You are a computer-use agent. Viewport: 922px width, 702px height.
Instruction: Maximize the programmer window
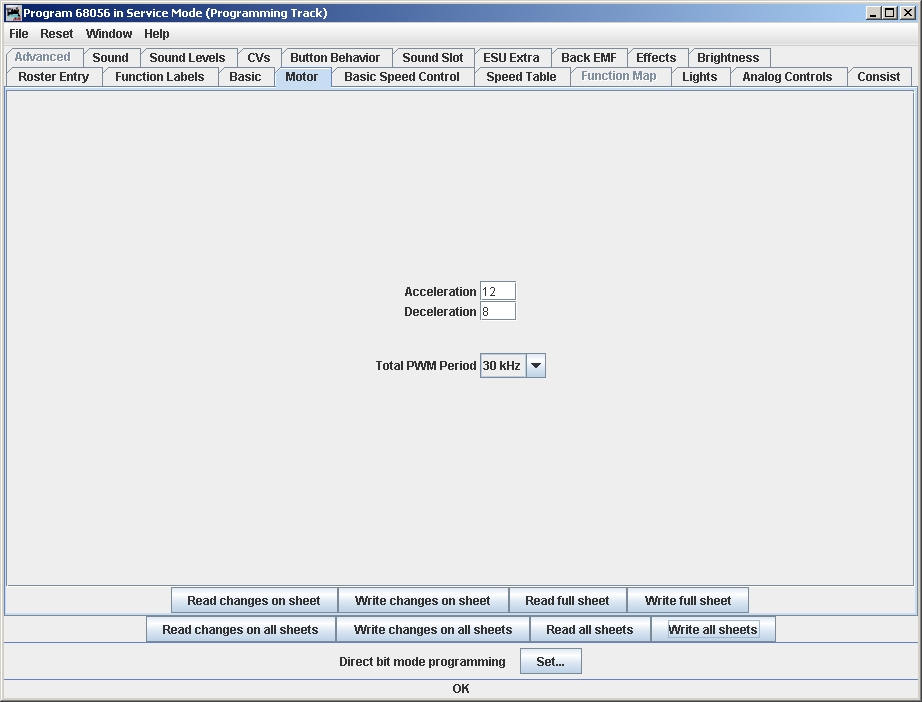[890, 12]
